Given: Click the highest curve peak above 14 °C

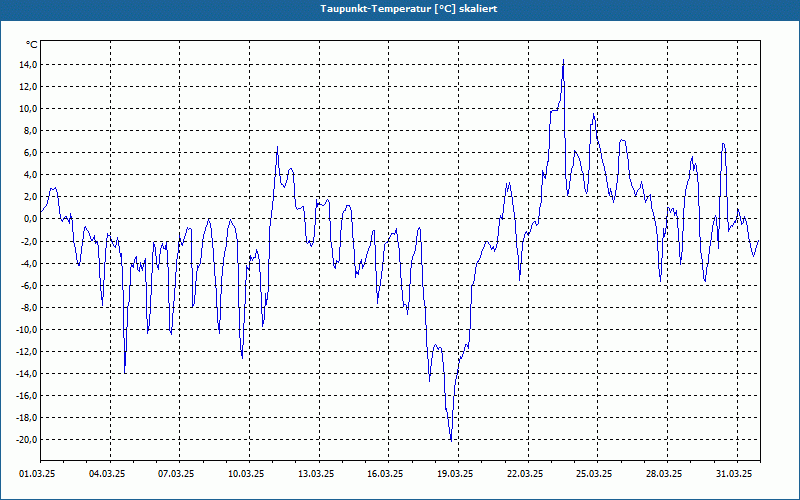Looking at the screenshot, I should click(563, 60).
